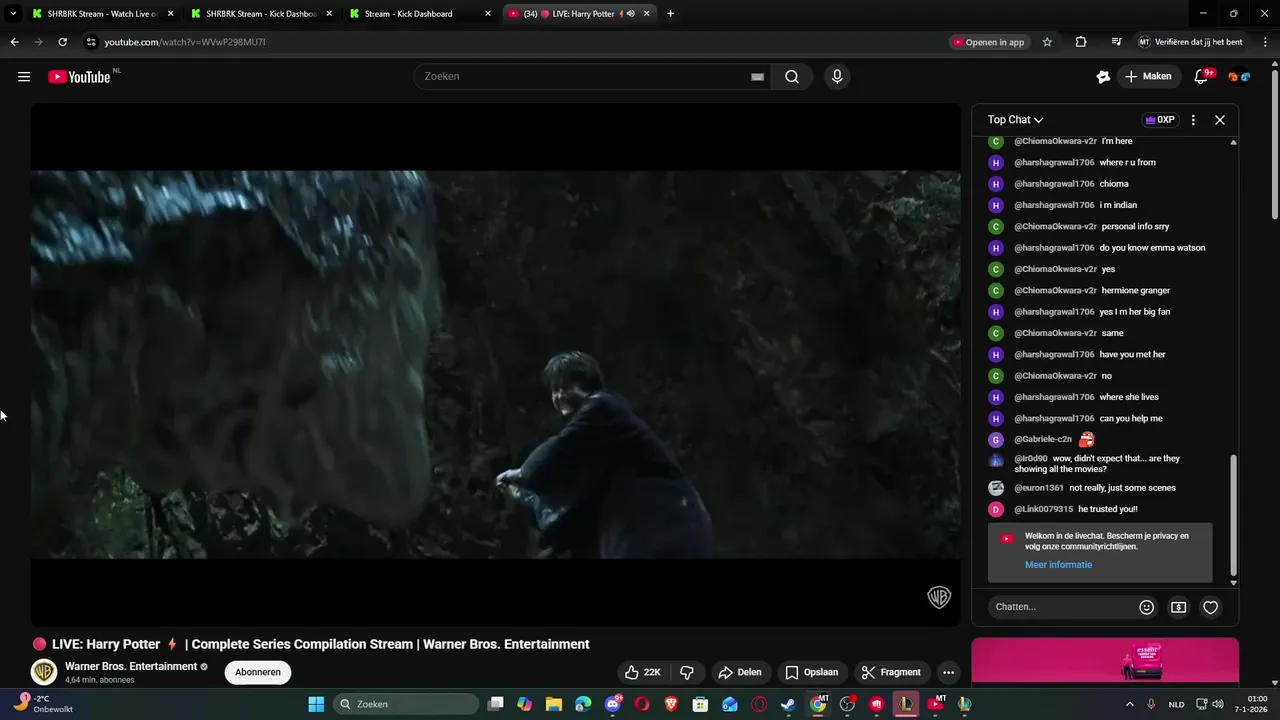
Task: Open YouTube notifications bell
Action: 1202,77
